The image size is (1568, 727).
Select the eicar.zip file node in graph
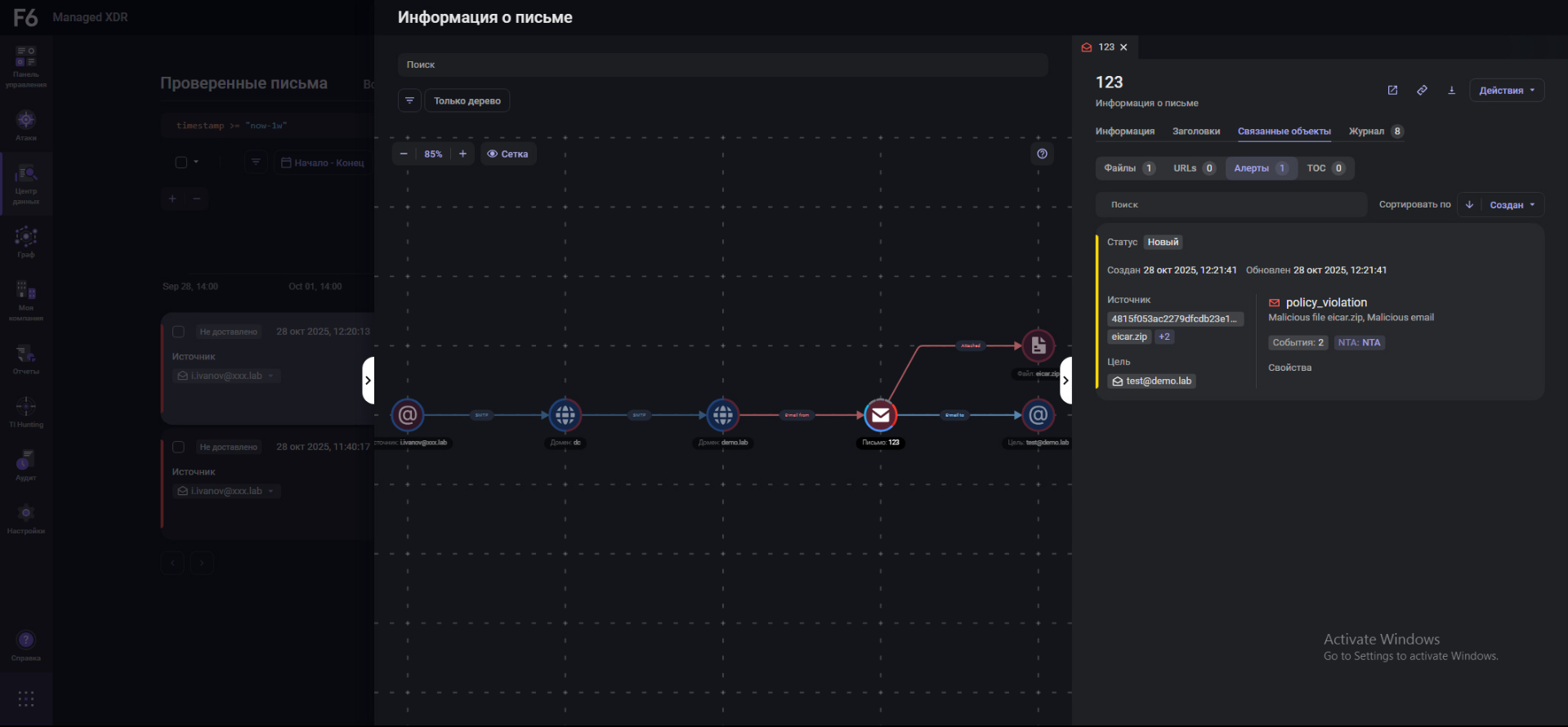[1038, 346]
